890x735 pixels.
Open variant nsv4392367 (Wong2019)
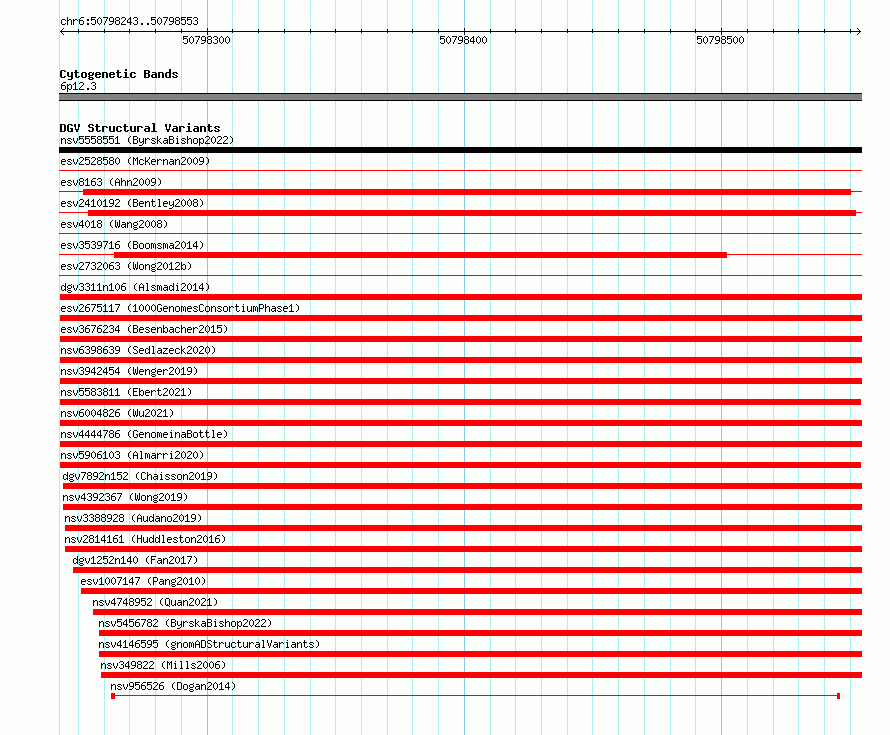125,497
